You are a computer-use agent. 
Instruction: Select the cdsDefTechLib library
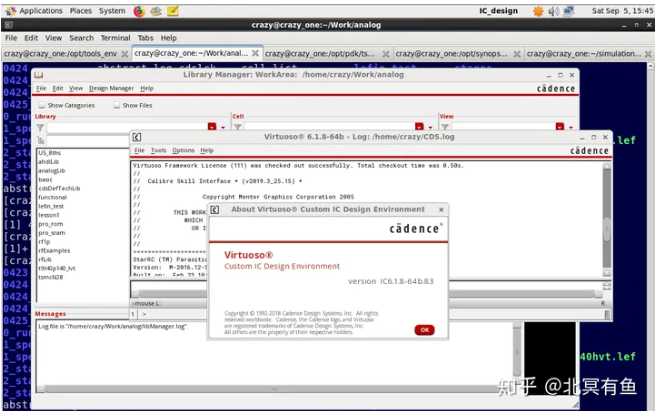tap(59, 188)
